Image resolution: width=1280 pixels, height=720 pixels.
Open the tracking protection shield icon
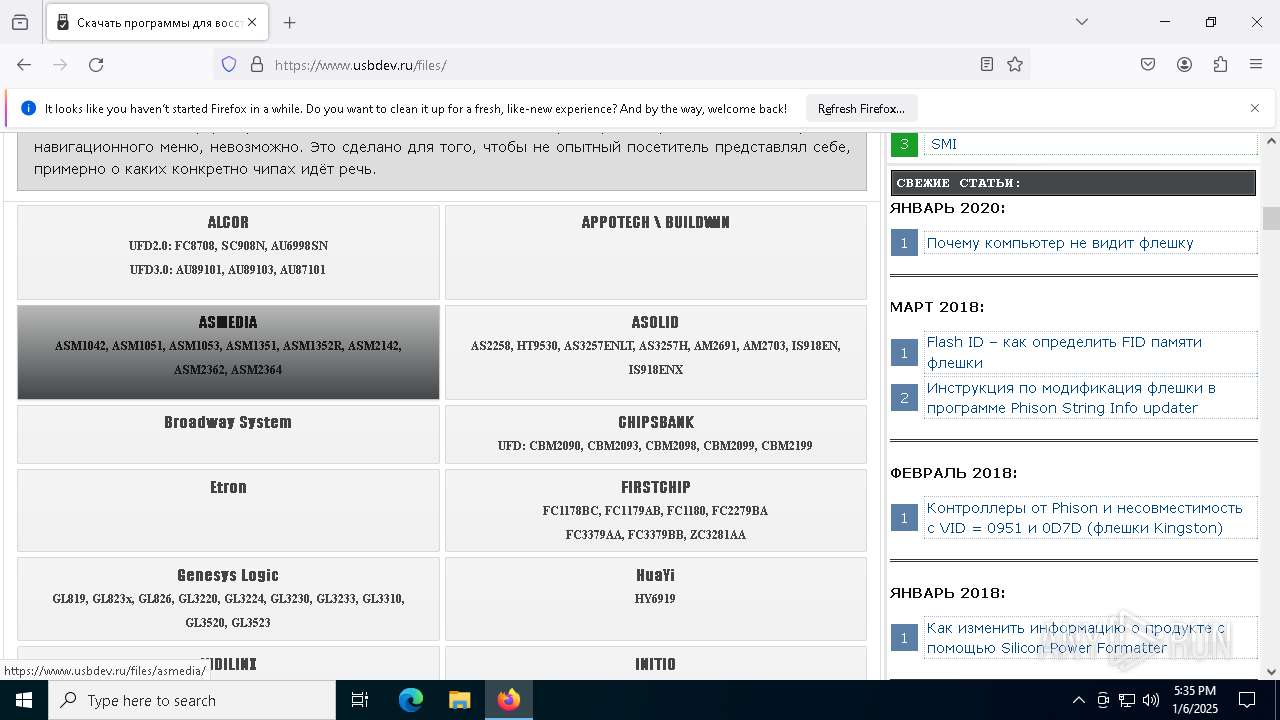pos(229,64)
